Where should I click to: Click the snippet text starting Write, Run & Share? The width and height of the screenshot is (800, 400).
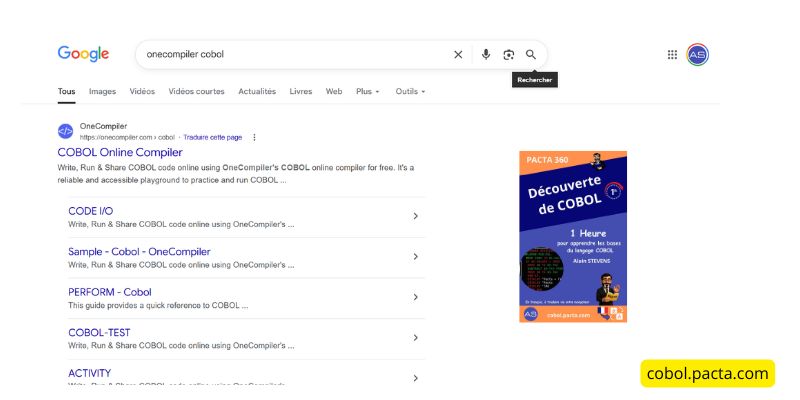236,174
